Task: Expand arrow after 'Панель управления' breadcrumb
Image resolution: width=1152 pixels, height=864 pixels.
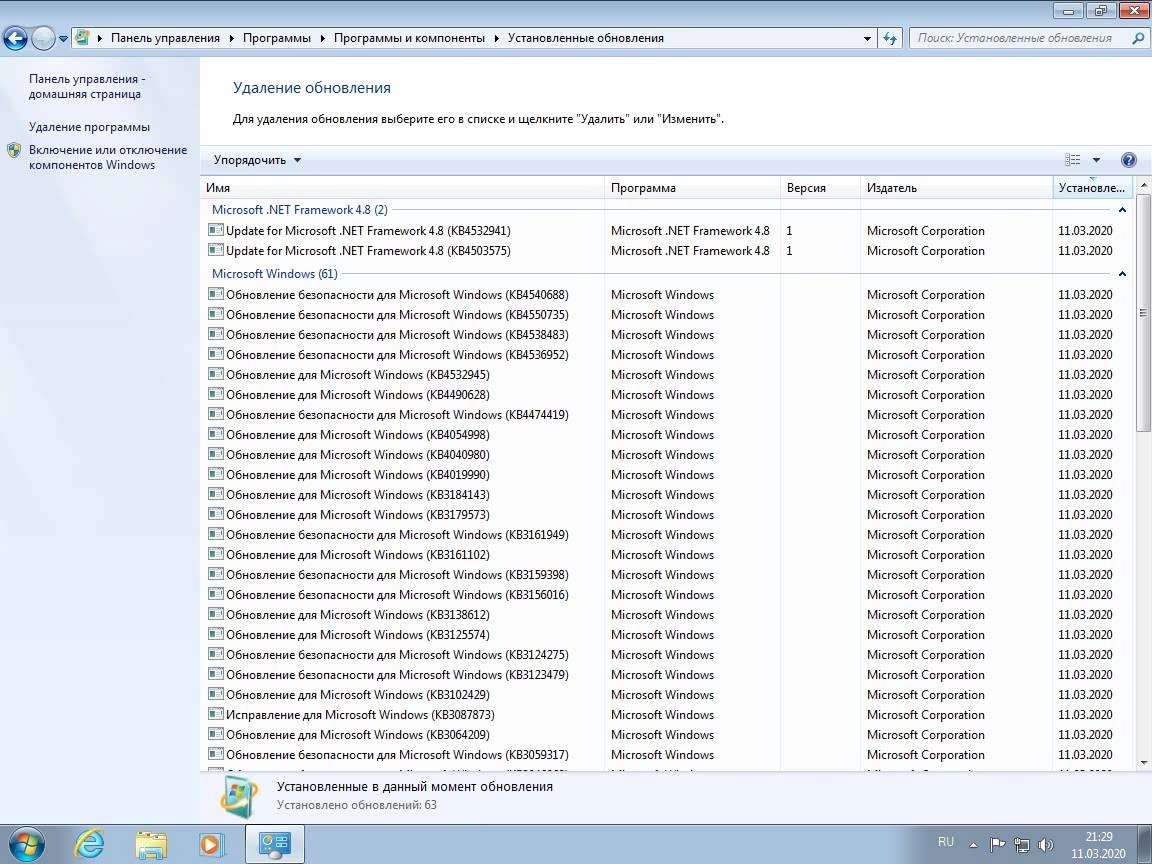Action: [231, 38]
